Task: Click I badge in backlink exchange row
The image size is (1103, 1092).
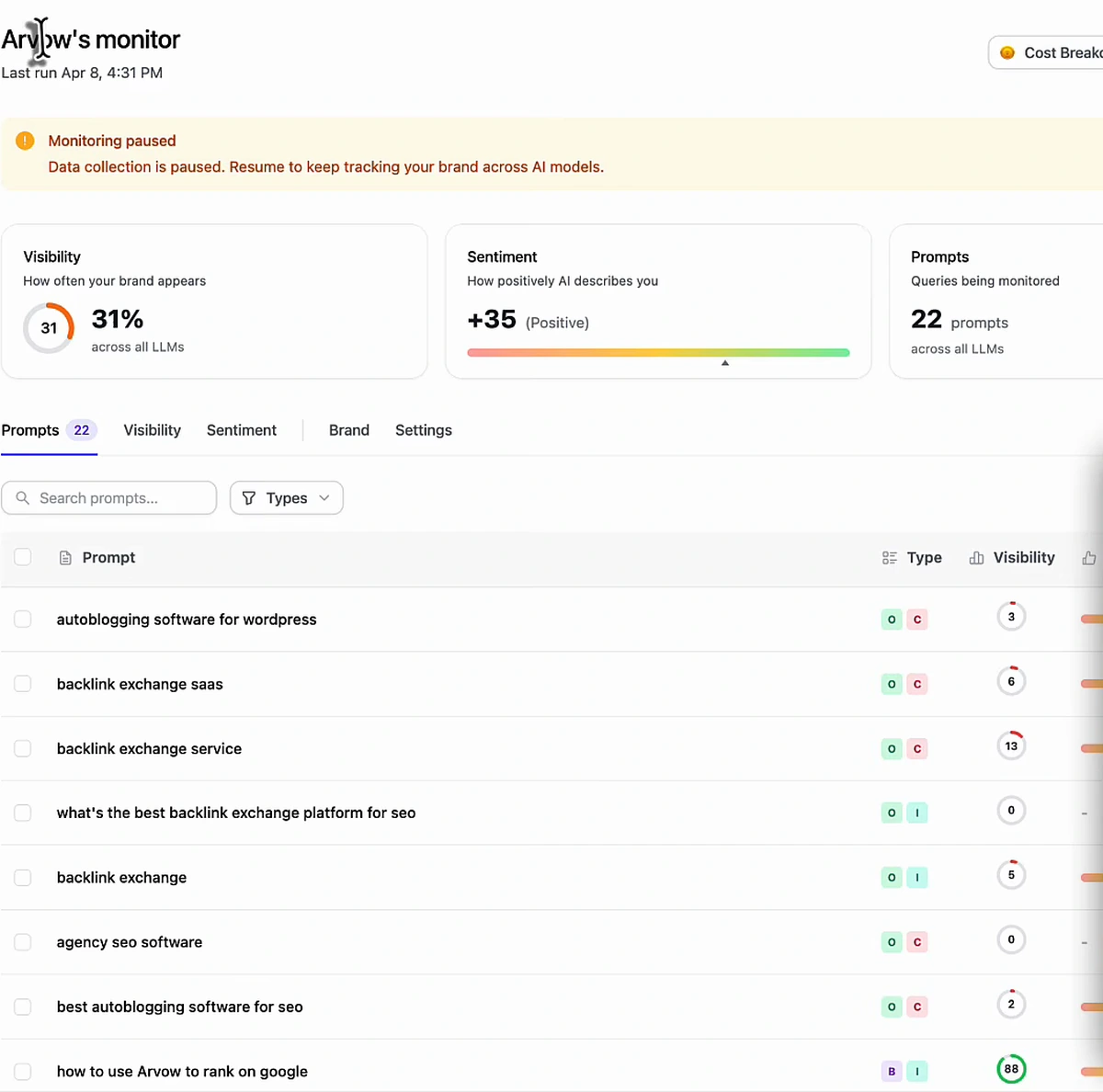Action: [917, 878]
